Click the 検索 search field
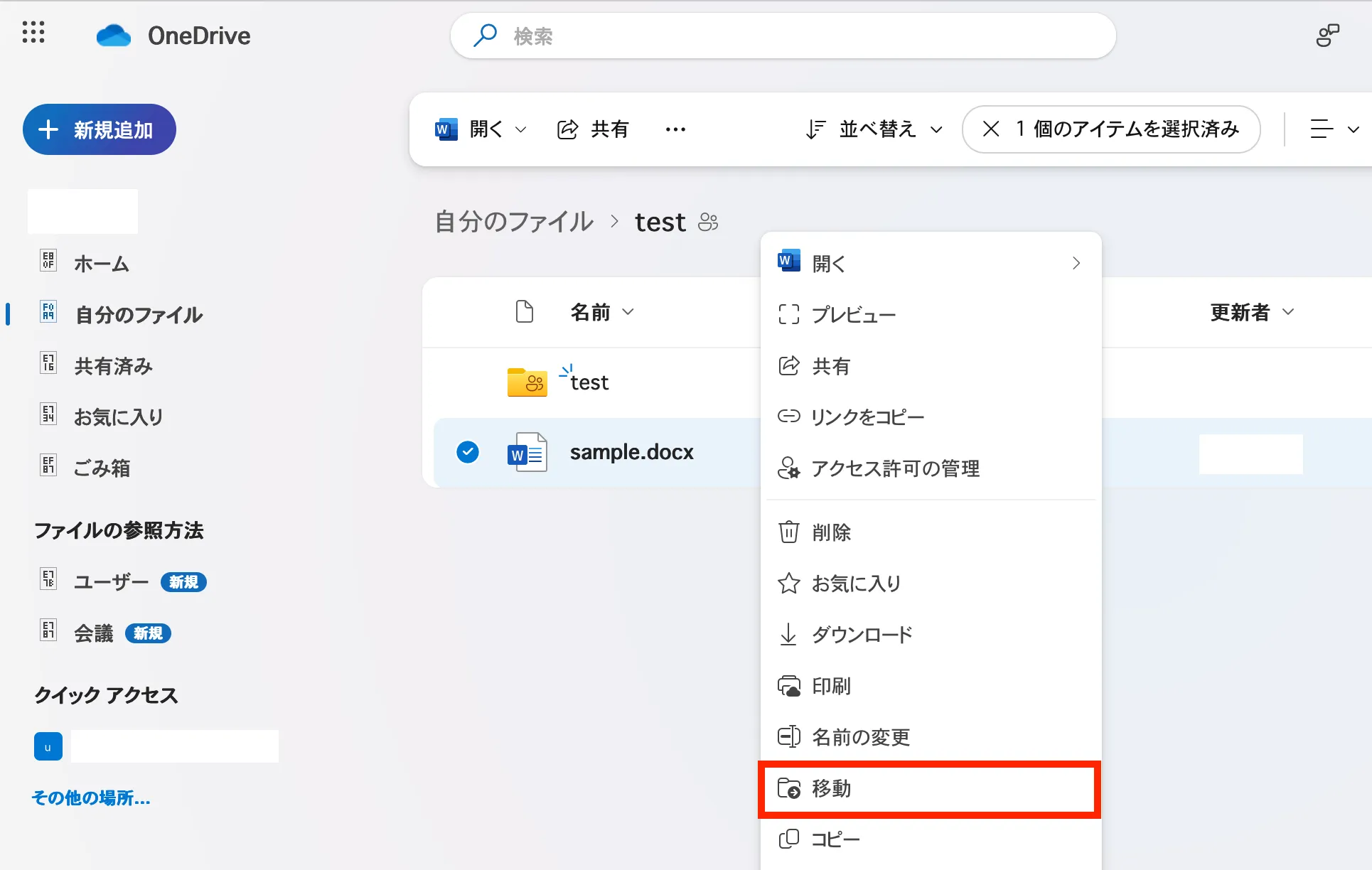The width and height of the screenshot is (1372, 870). (x=782, y=36)
